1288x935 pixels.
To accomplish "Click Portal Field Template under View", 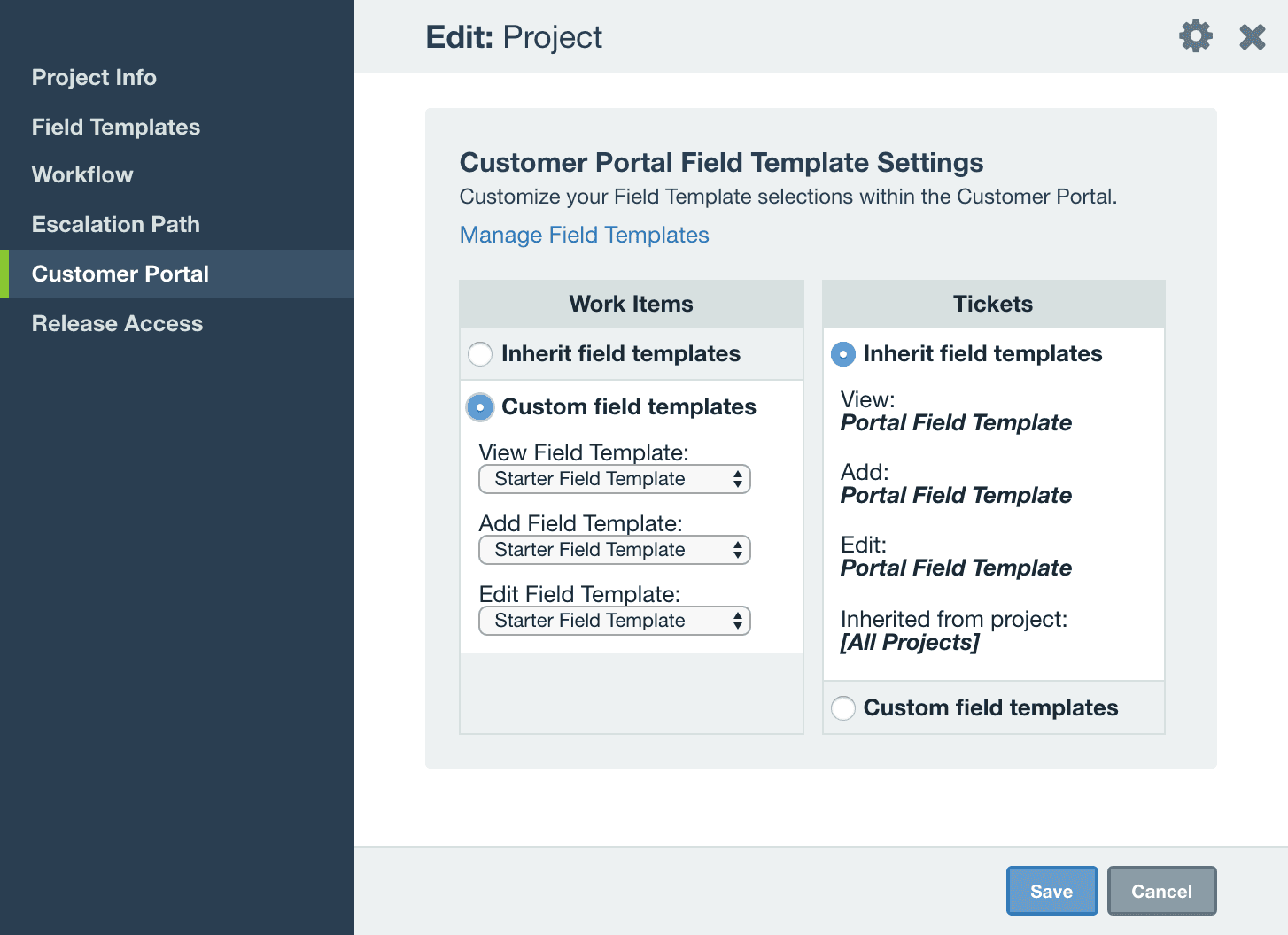I will 956,422.
